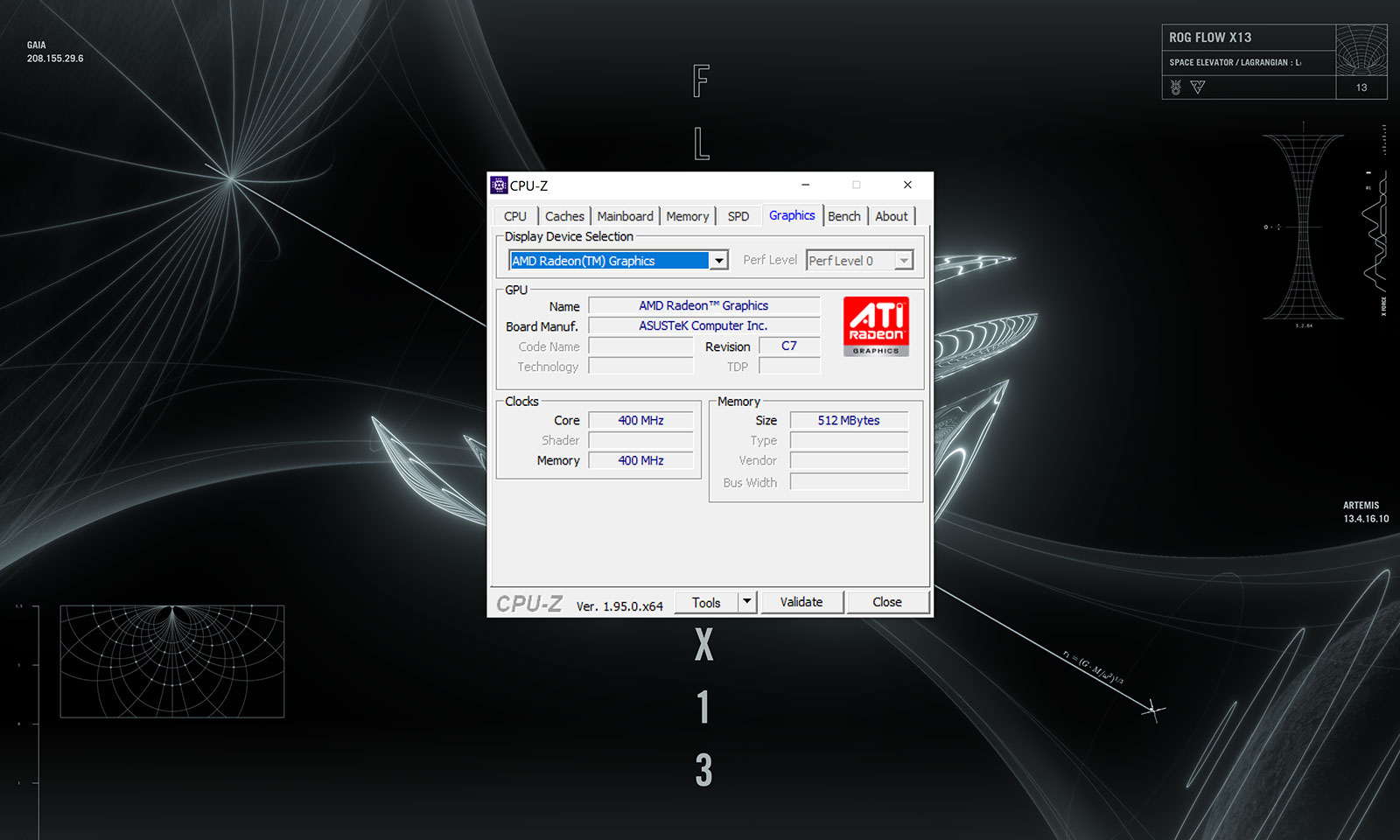Close CPU-Z with title bar X
Screen dimensions: 1400x840
(x=907, y=185)
